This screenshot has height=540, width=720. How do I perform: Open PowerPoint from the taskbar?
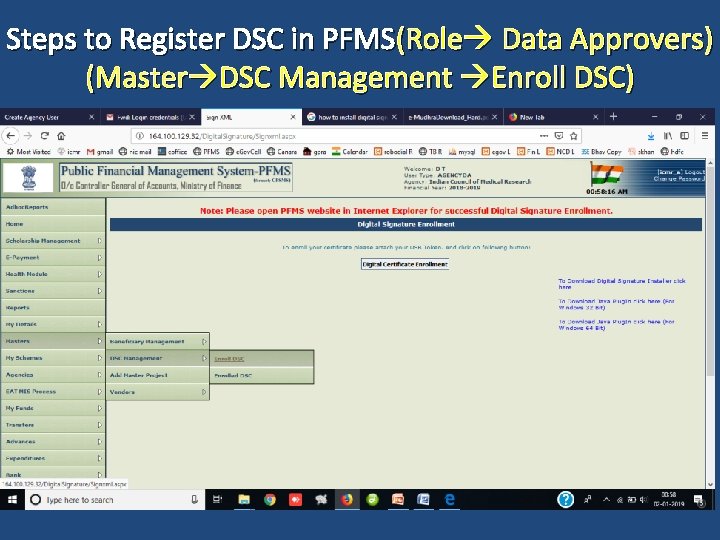point(398,500)
